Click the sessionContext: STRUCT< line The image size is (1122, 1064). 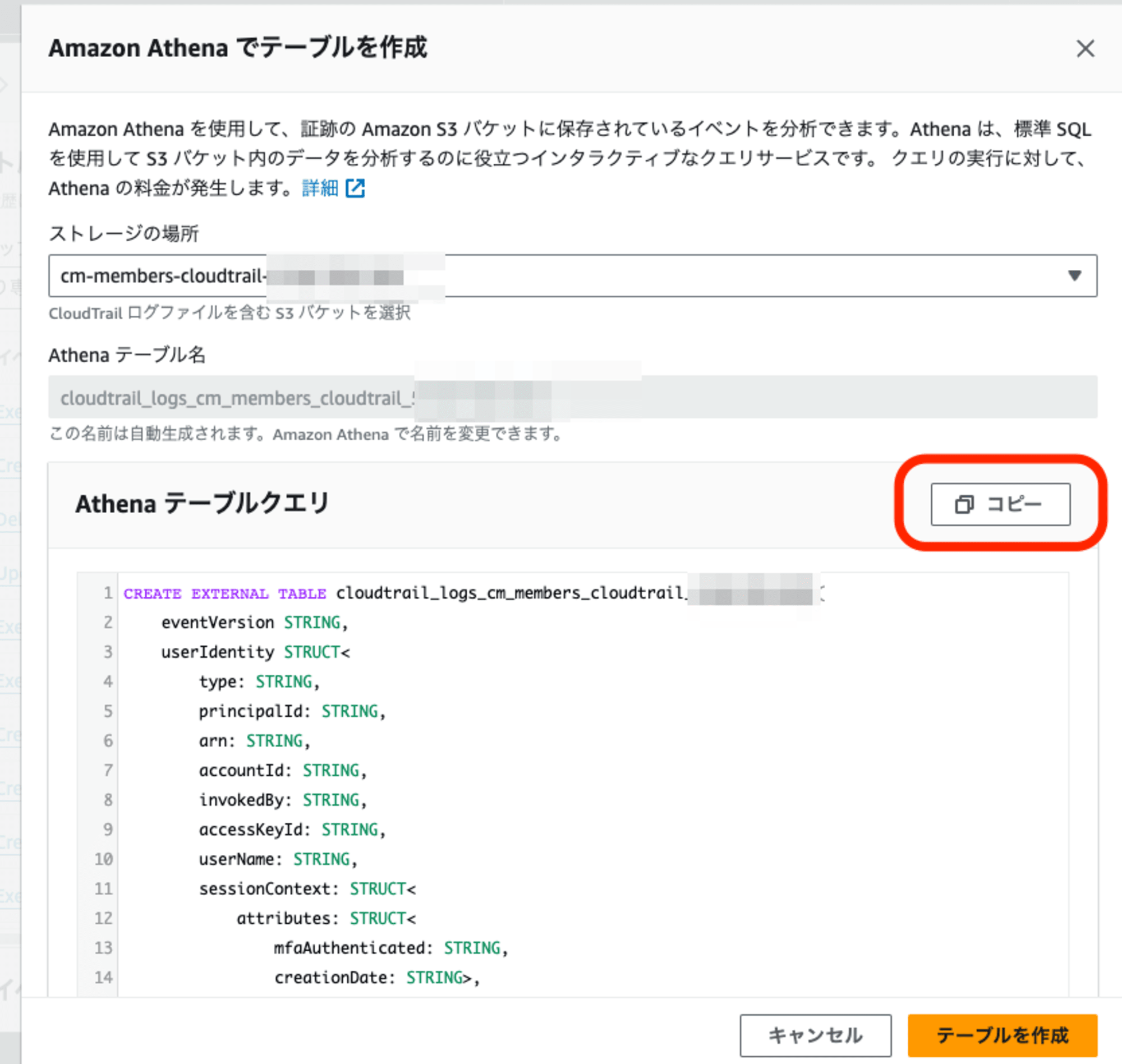307,889
